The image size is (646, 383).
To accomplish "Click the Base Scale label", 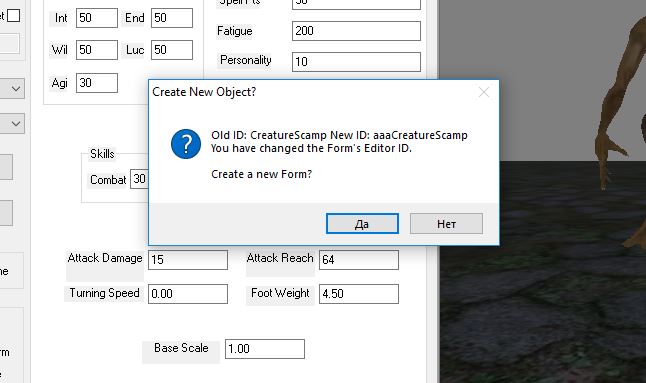I will click(x=181, y=348).
